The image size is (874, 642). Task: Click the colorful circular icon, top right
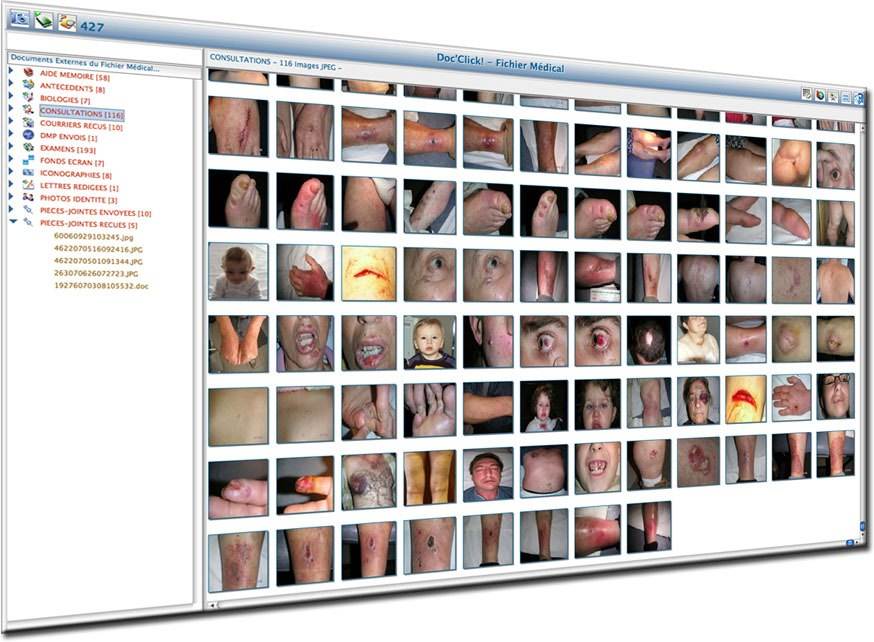(820, 95)
